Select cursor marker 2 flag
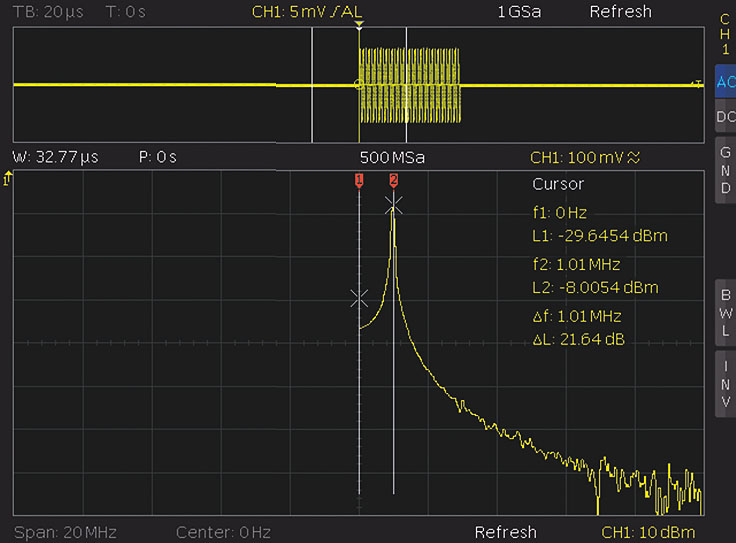Image resolution: width=736 pixels, height=543 pixels. click(x=394, y=179)
